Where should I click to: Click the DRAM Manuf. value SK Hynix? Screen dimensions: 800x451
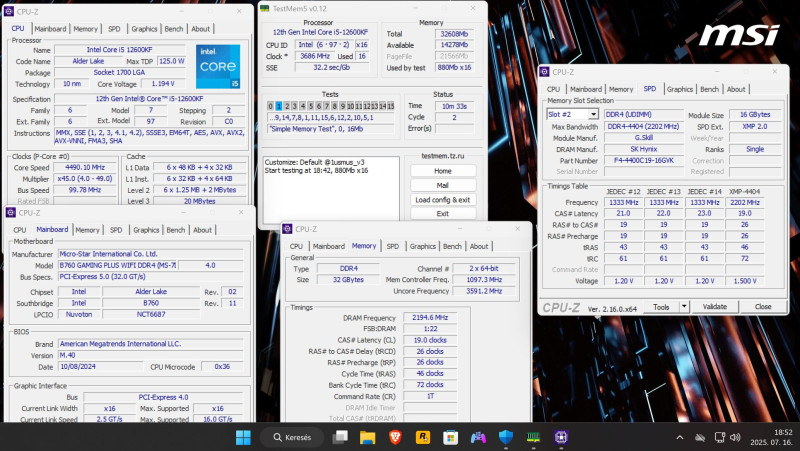pos(644,149)
